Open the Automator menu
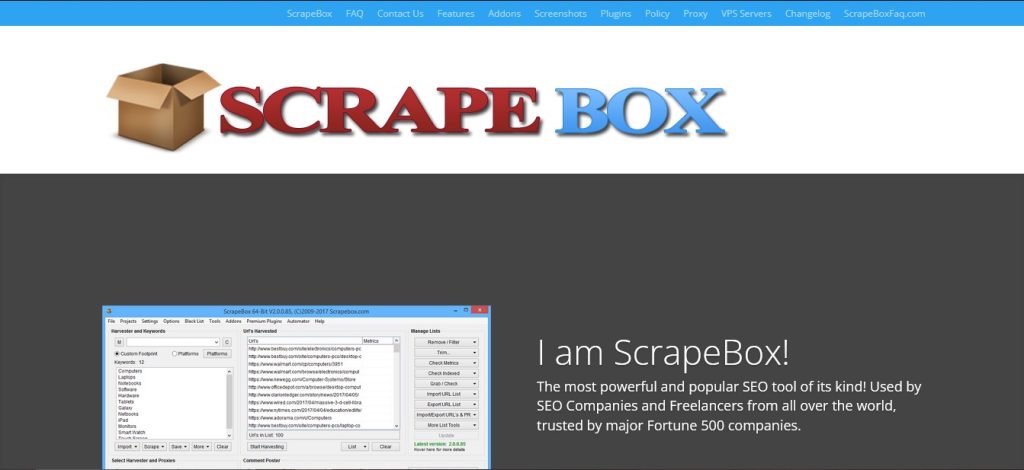 coord(298,321)
